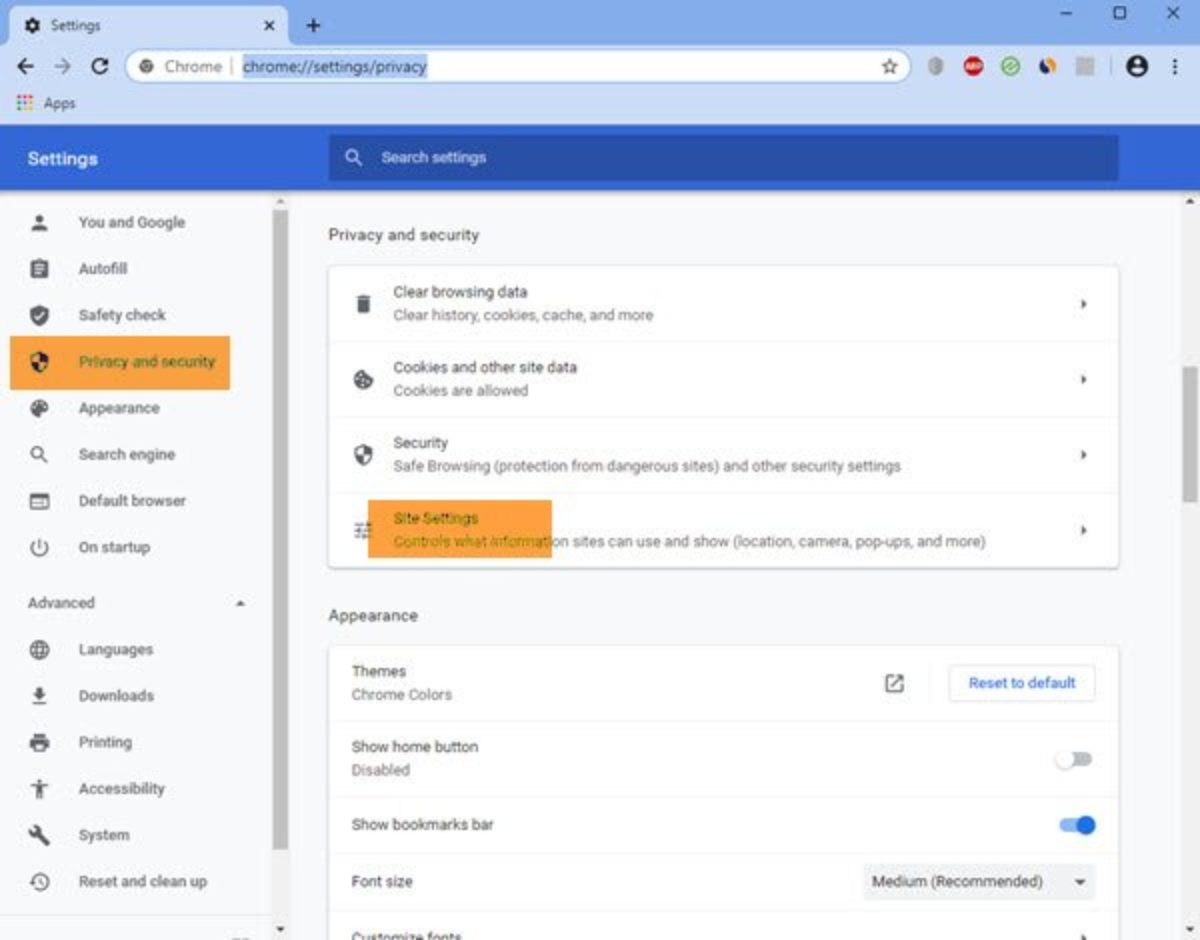Disable the Show bookmarks bar switch
1200x940 pixels.
1077,825
